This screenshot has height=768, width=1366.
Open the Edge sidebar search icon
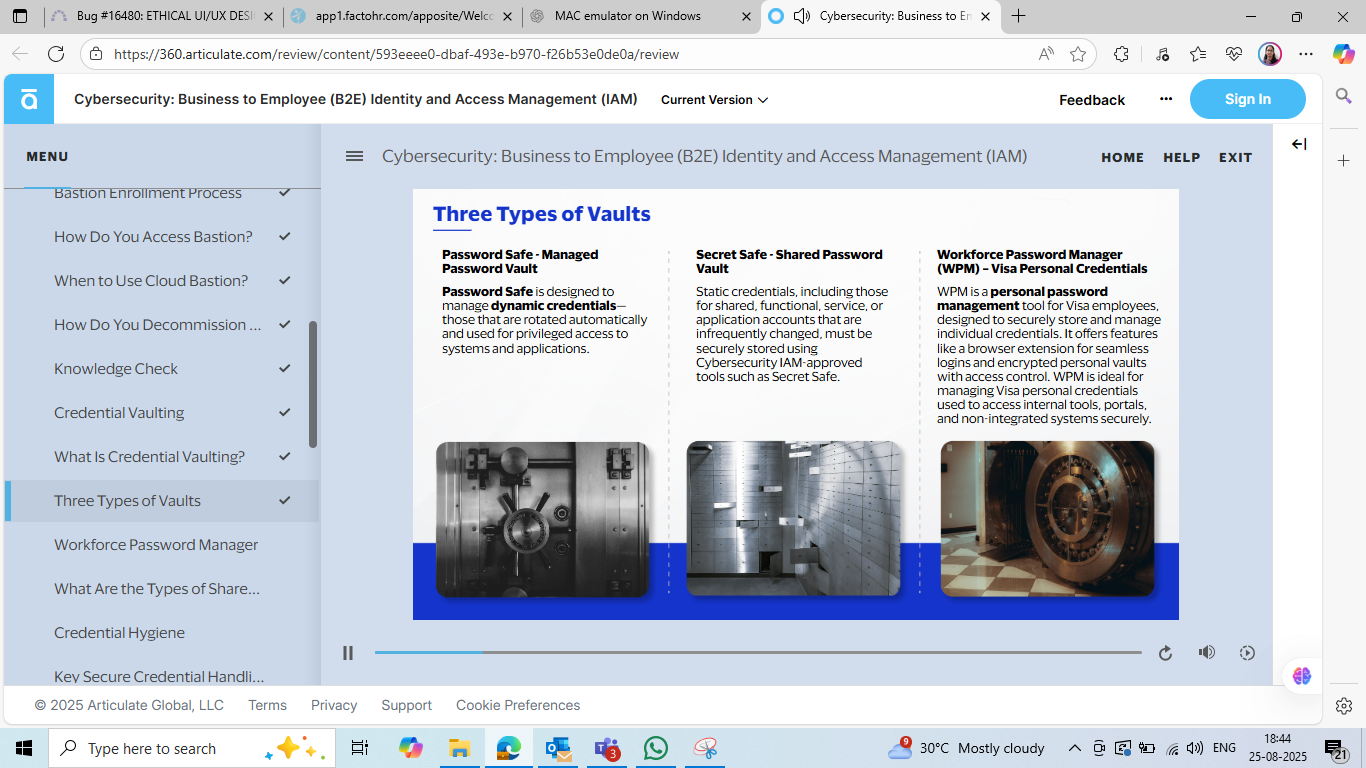click(x=1344, y=96)
